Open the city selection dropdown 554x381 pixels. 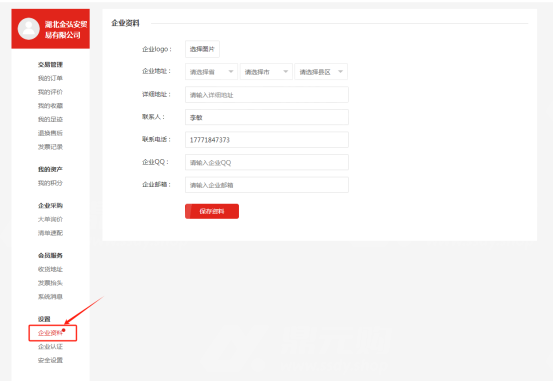(x=266, y=72)
